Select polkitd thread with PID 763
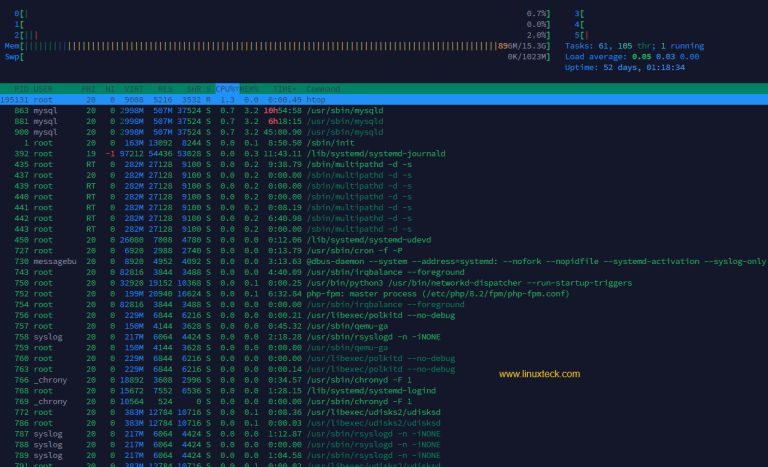The height and width of the screenshot is (467, 768). point(384,369)
